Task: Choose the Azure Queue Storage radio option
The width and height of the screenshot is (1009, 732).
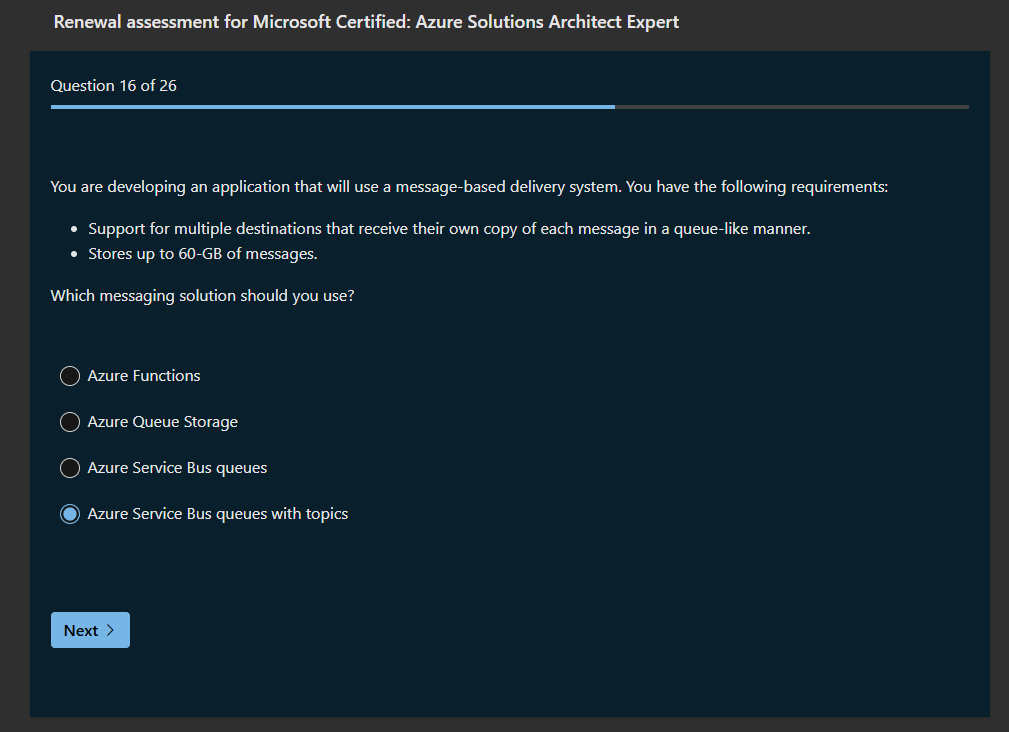Action: point(70,422)
